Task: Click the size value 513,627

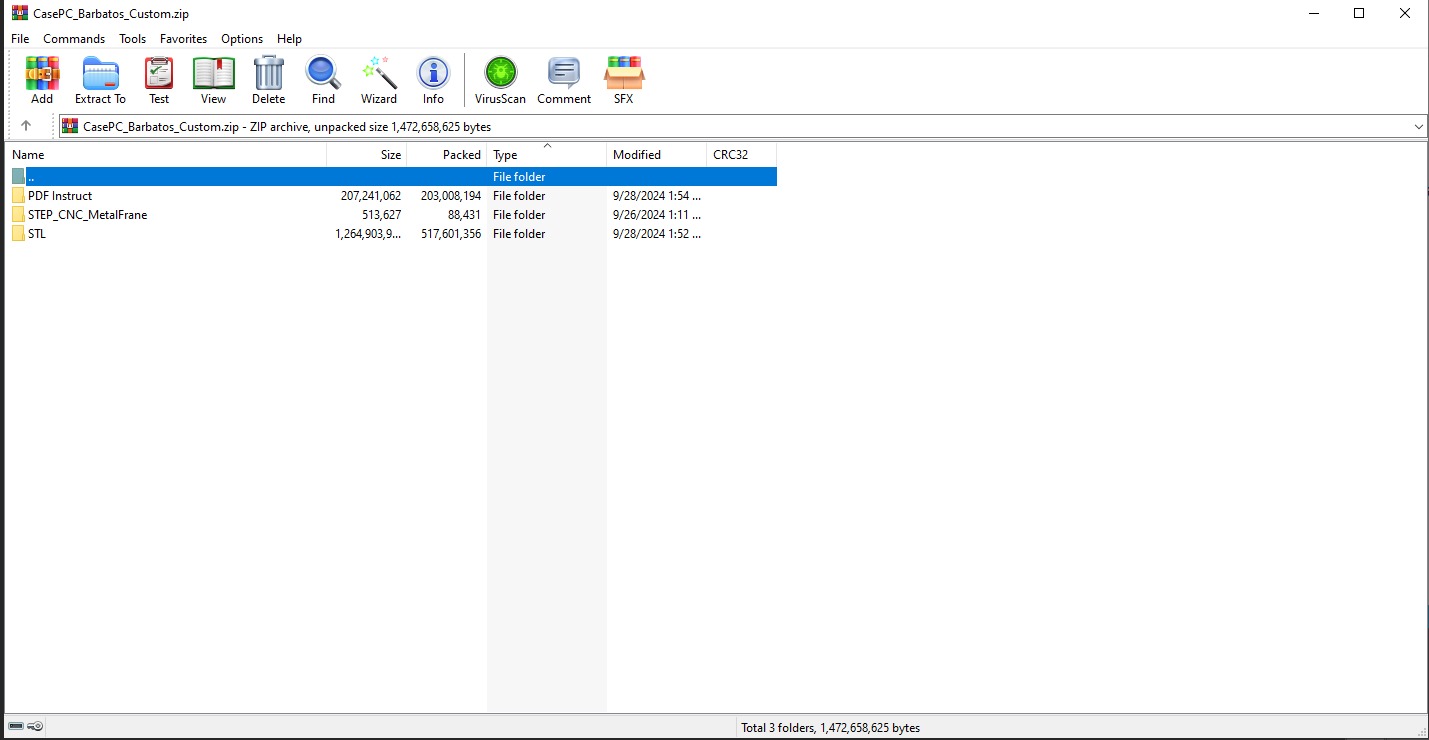Action: (382, 215)
